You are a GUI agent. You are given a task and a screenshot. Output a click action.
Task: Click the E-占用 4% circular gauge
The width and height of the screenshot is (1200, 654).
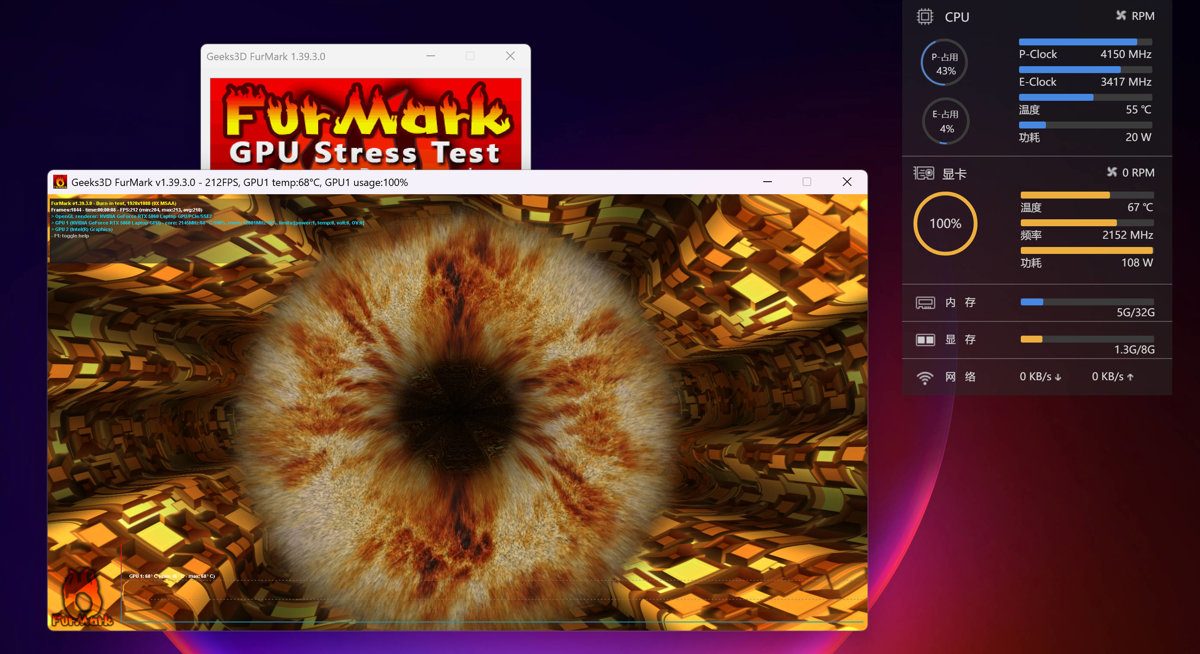pyautogui.click(x=945, y=122)
